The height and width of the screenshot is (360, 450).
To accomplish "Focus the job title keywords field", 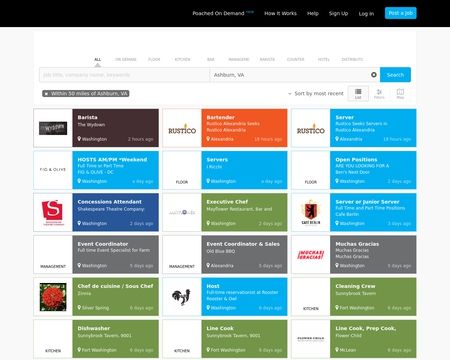I will [124, 75].
